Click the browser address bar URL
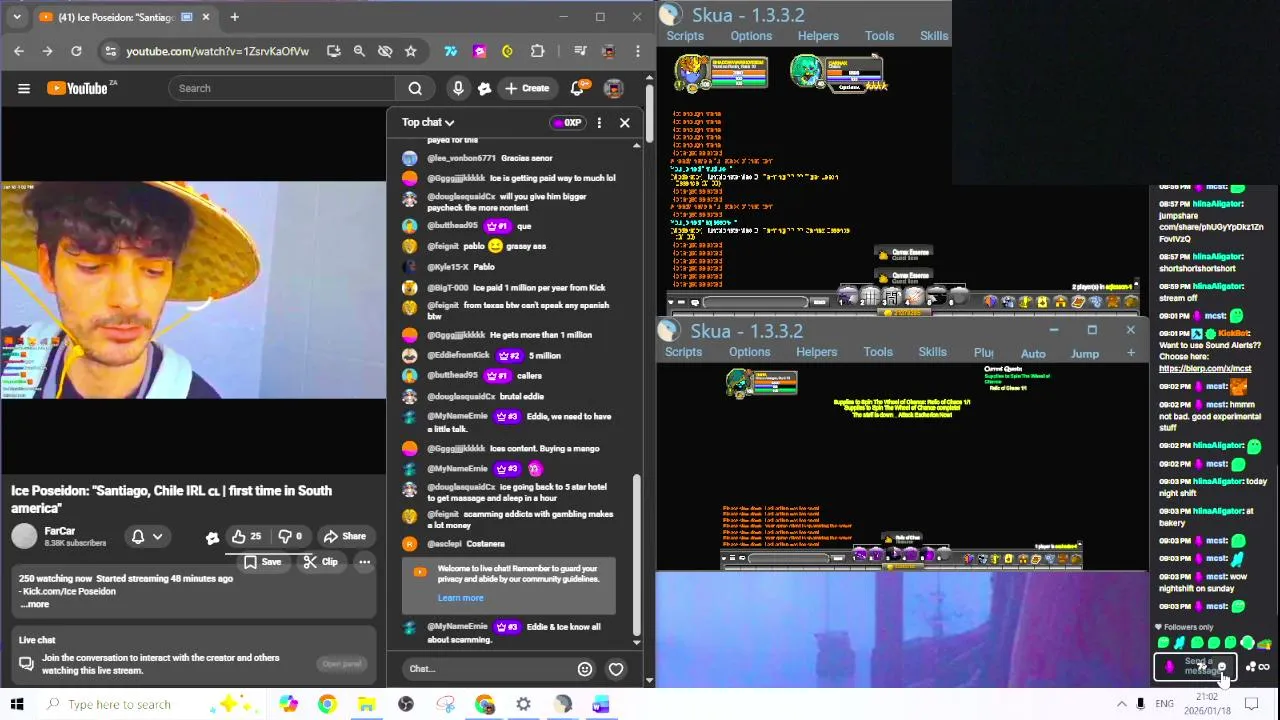The height and width of the screenshot is (720, 1280). (x=217, y=51)
